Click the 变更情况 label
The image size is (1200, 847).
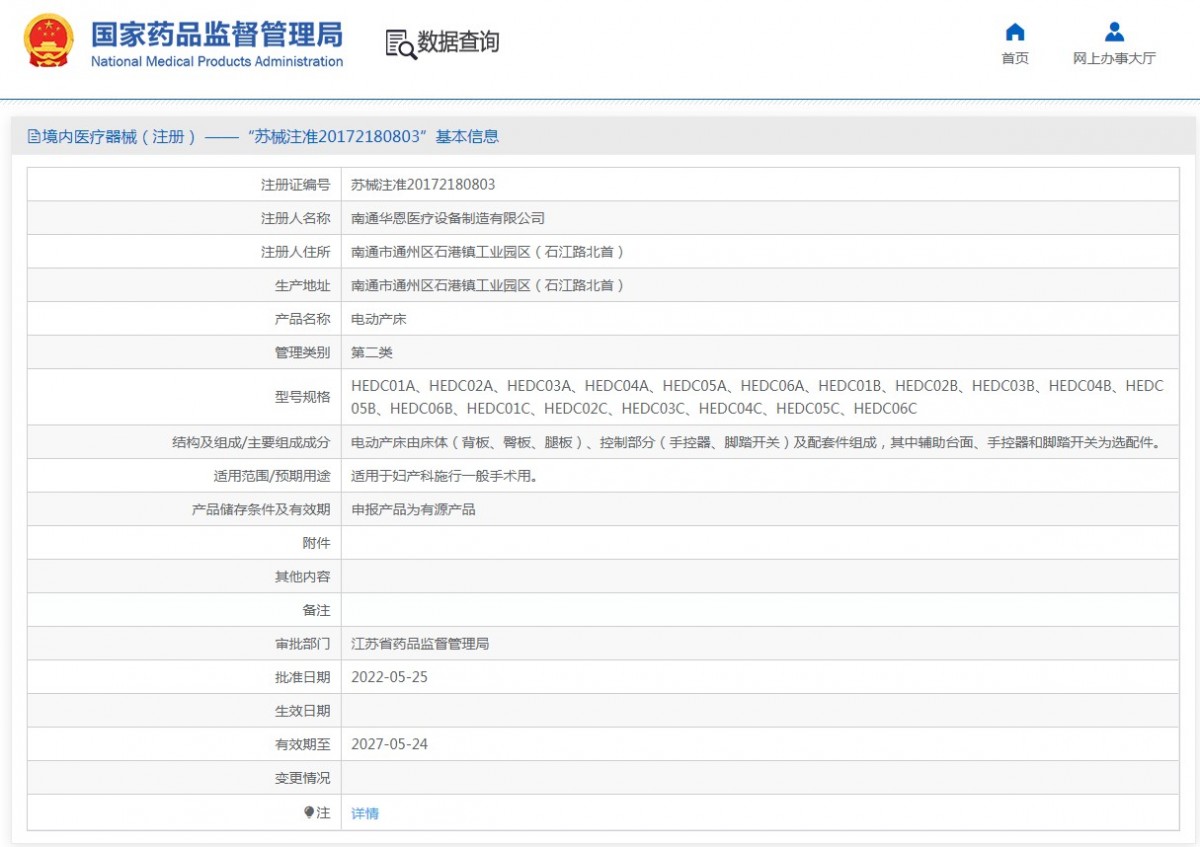[302, 778]
